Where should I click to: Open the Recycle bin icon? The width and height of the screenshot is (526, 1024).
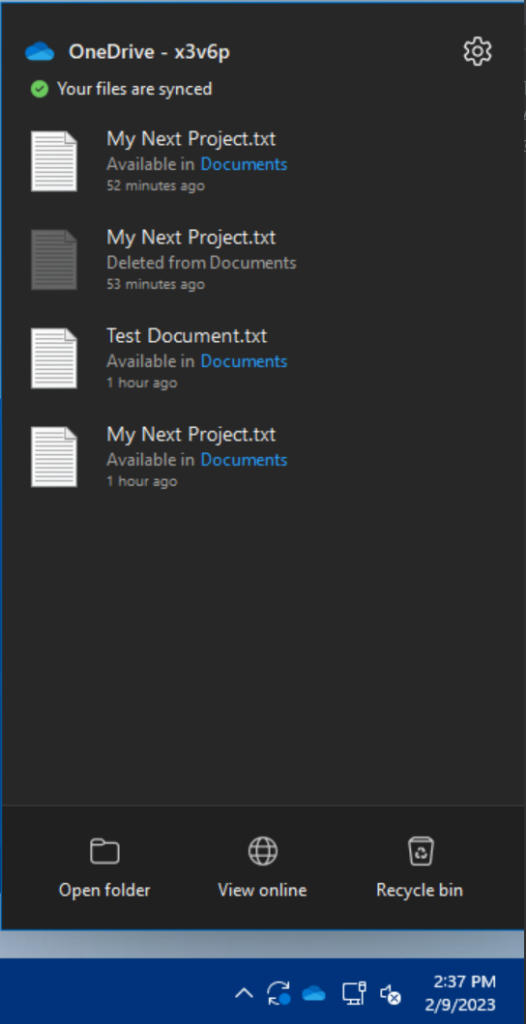420,851
